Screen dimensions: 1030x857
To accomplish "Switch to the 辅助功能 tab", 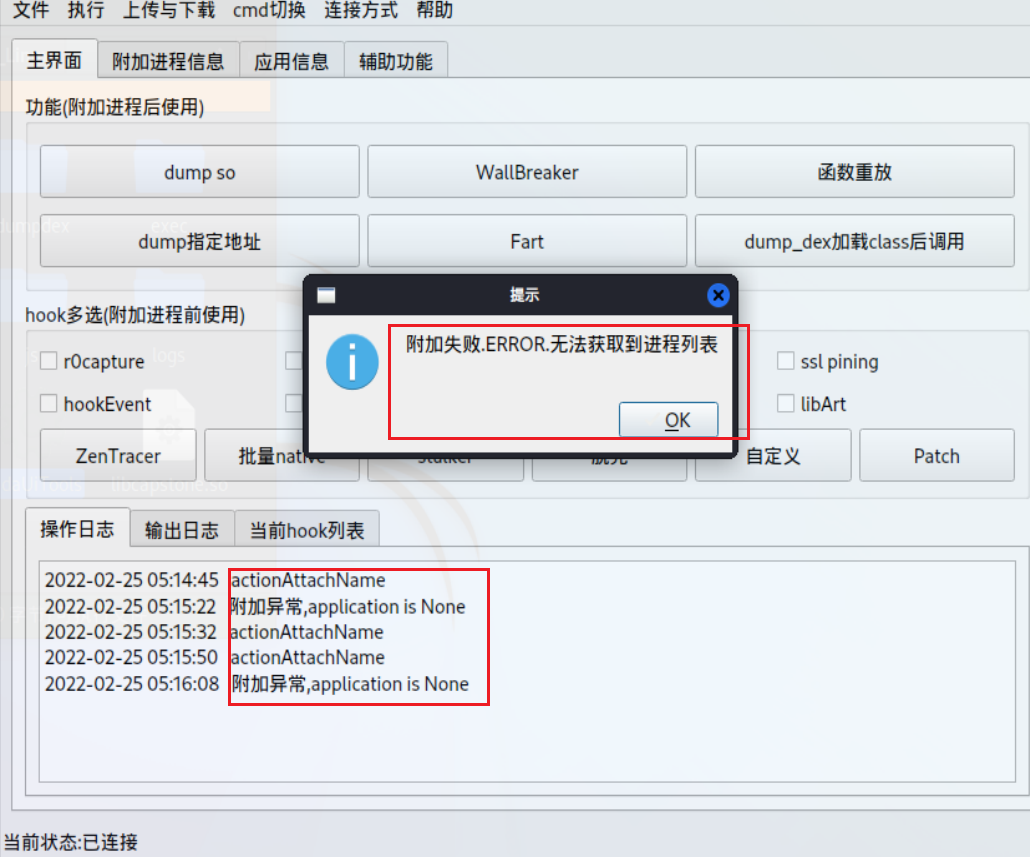I will click(x=395, y=61).
